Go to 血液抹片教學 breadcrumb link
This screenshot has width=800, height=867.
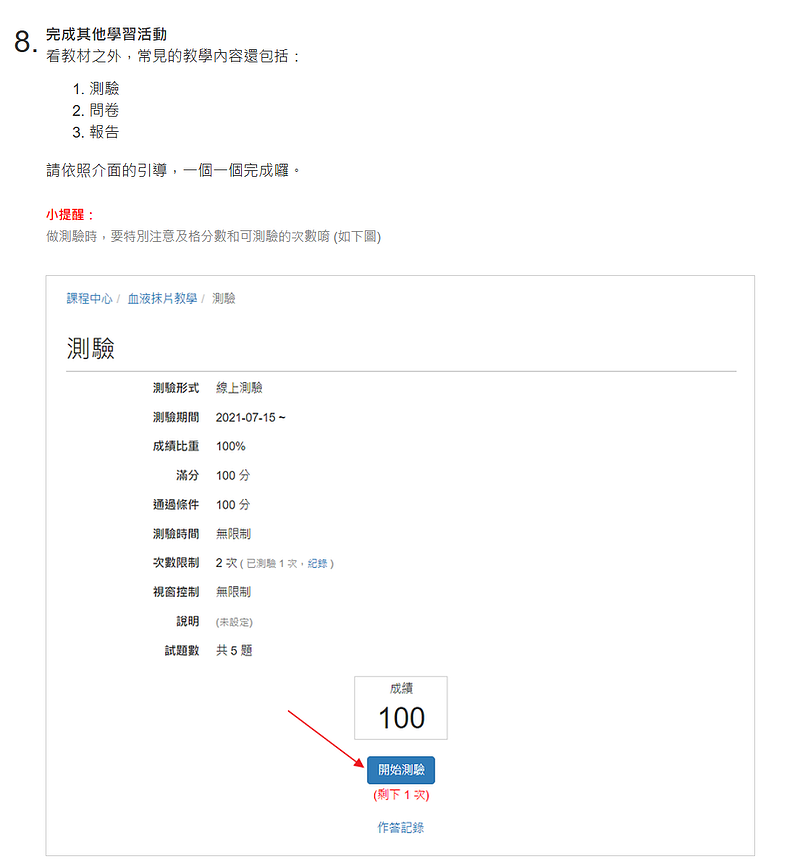point(162,299)
